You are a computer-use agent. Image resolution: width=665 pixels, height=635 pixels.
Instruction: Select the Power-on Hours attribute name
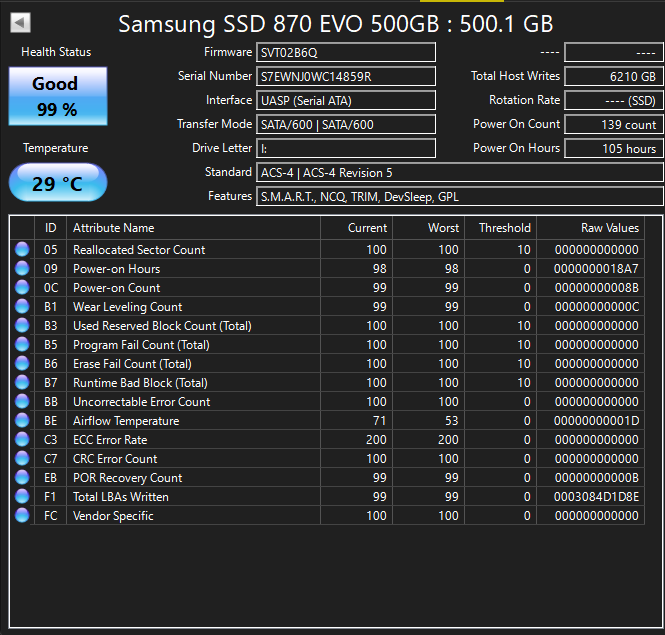coord(117,269)
